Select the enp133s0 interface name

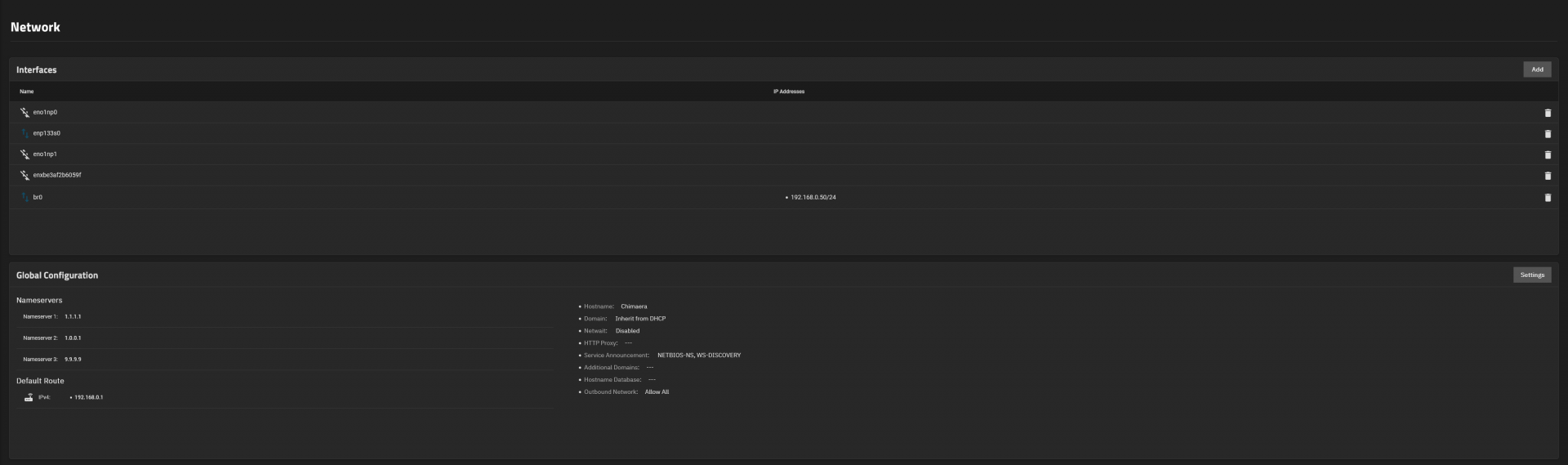[x=47, y=133]
